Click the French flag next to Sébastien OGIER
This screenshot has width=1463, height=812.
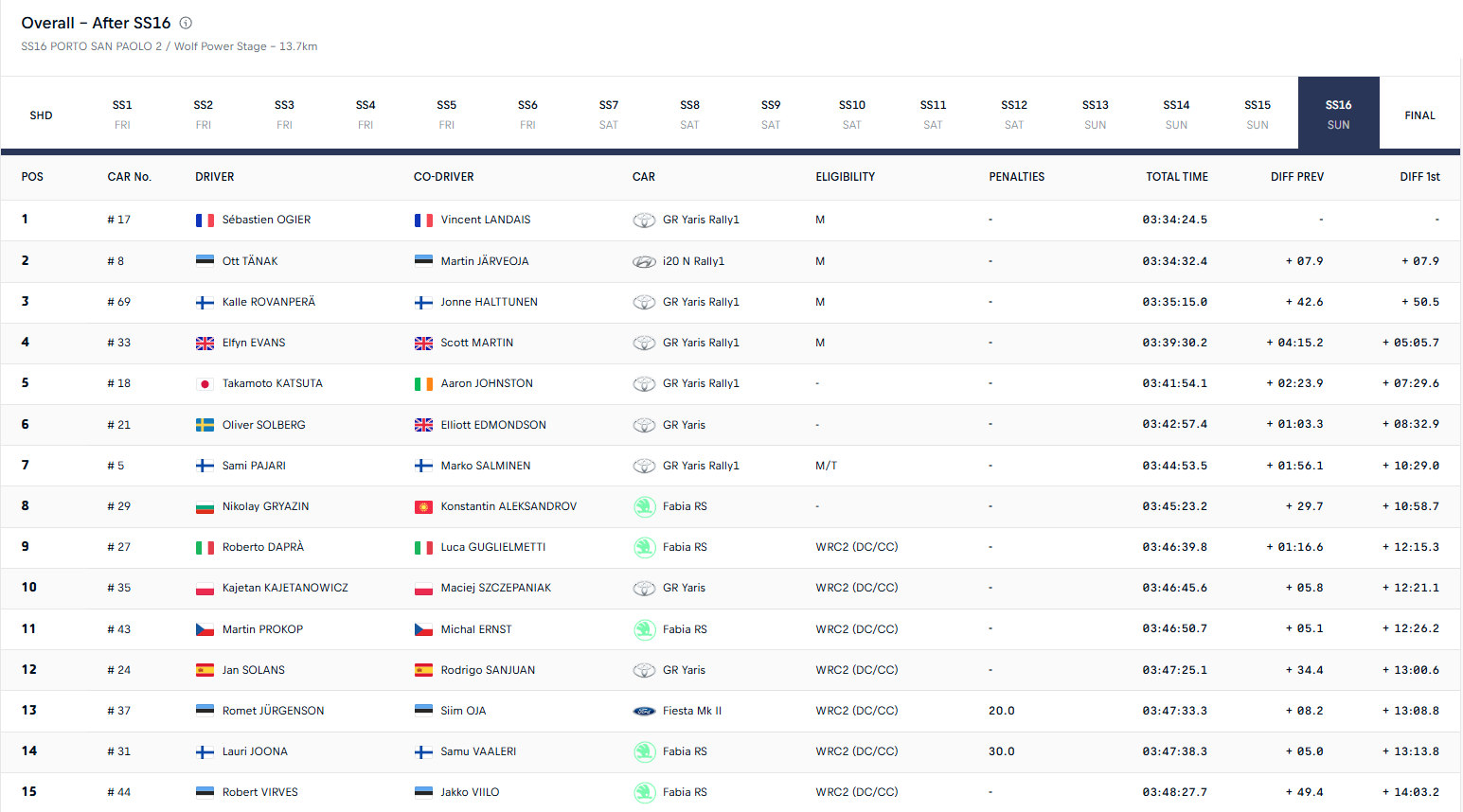pyautogui.click(x=205, y=221)
